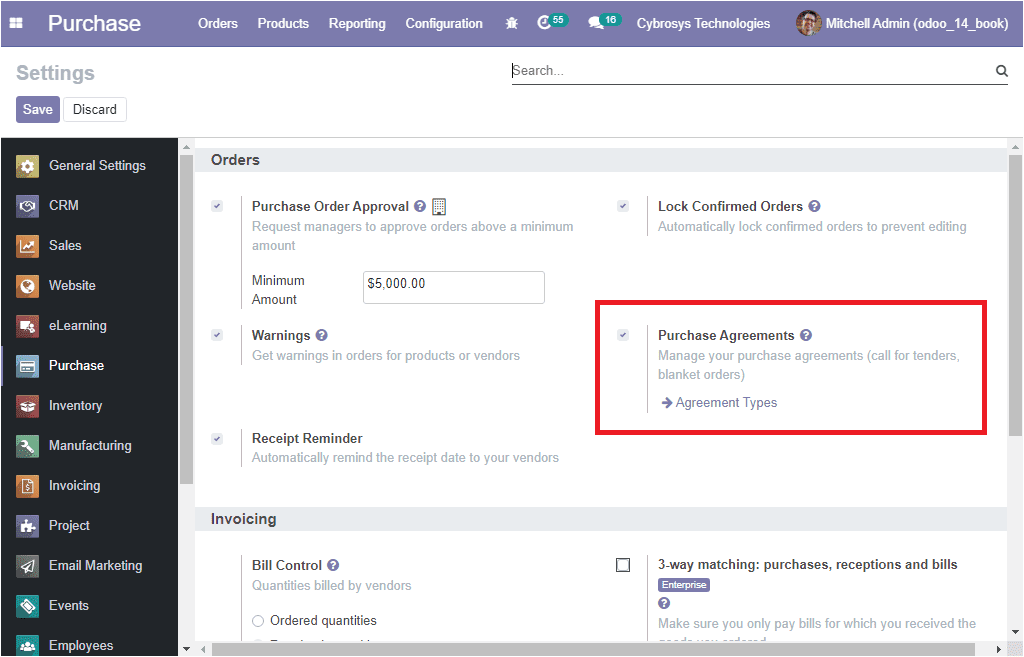
Task: Click main settings vertical scrollbar thumb
Action: tap(1015, 295)
